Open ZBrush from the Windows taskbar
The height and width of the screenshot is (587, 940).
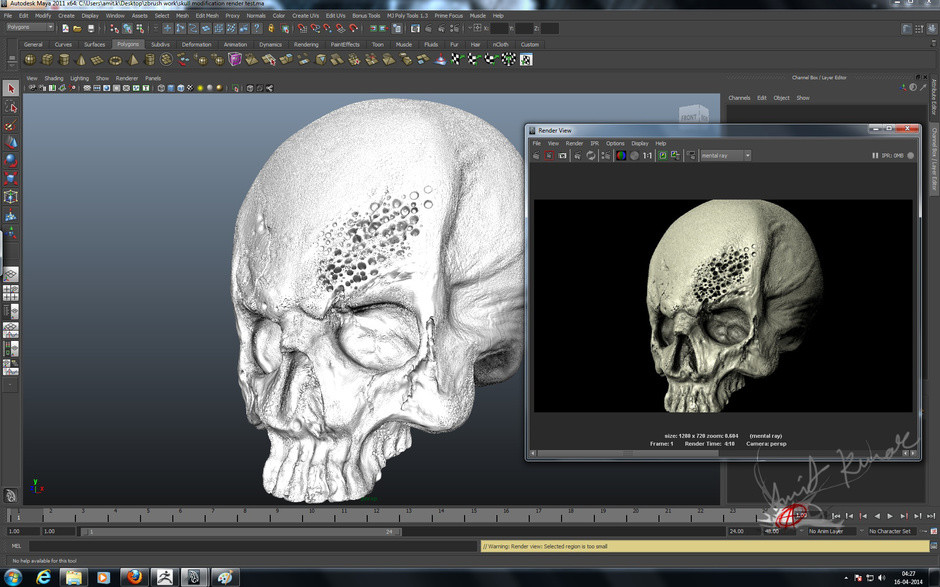pos(163,577)
